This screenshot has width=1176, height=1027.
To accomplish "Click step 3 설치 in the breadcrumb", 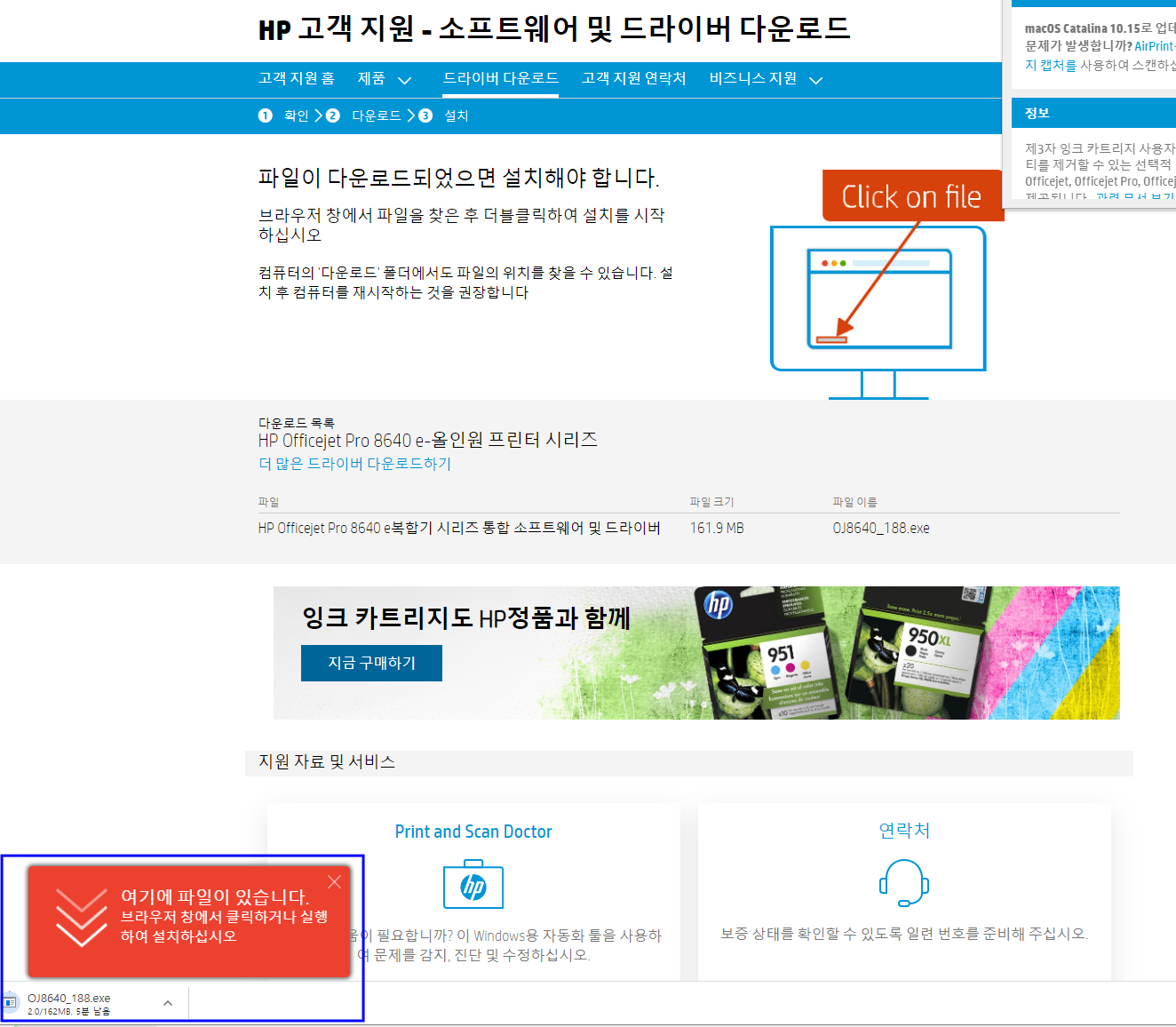I will point(444,115).
